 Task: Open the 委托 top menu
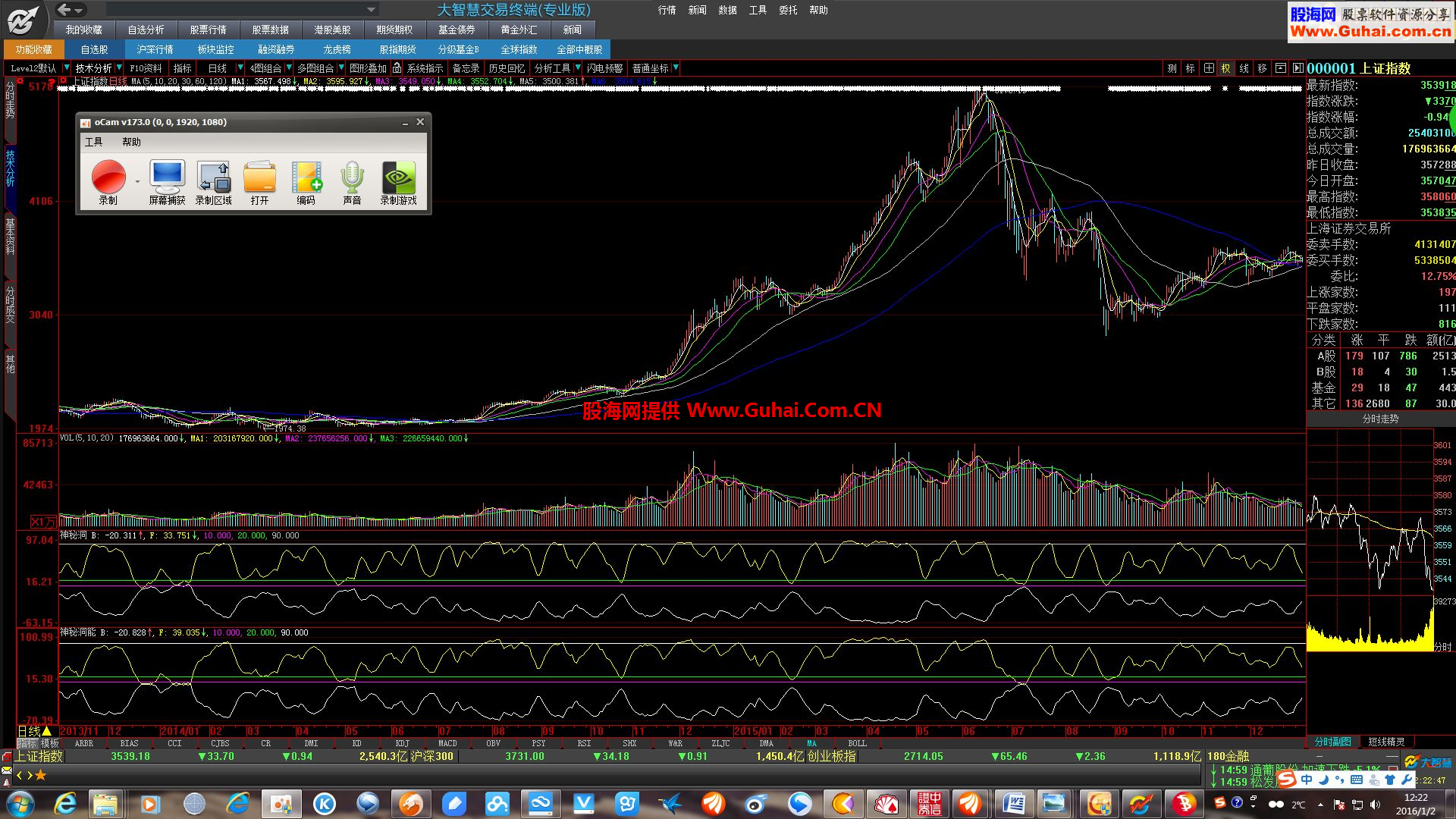coord(788,10)
